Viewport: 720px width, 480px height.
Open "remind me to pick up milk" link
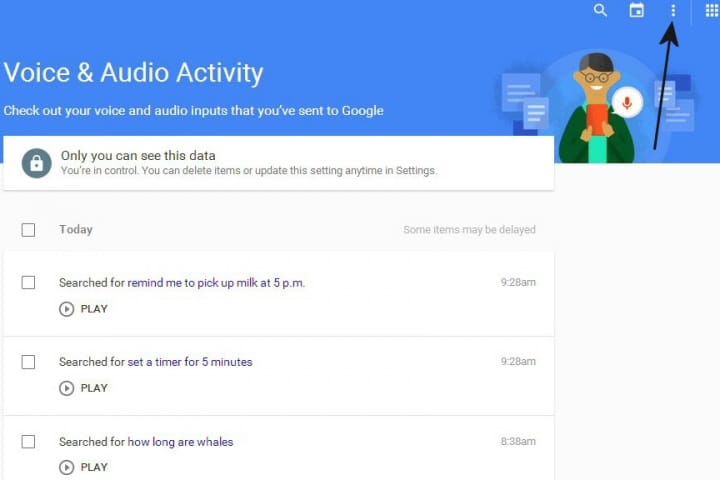point(216,283)
